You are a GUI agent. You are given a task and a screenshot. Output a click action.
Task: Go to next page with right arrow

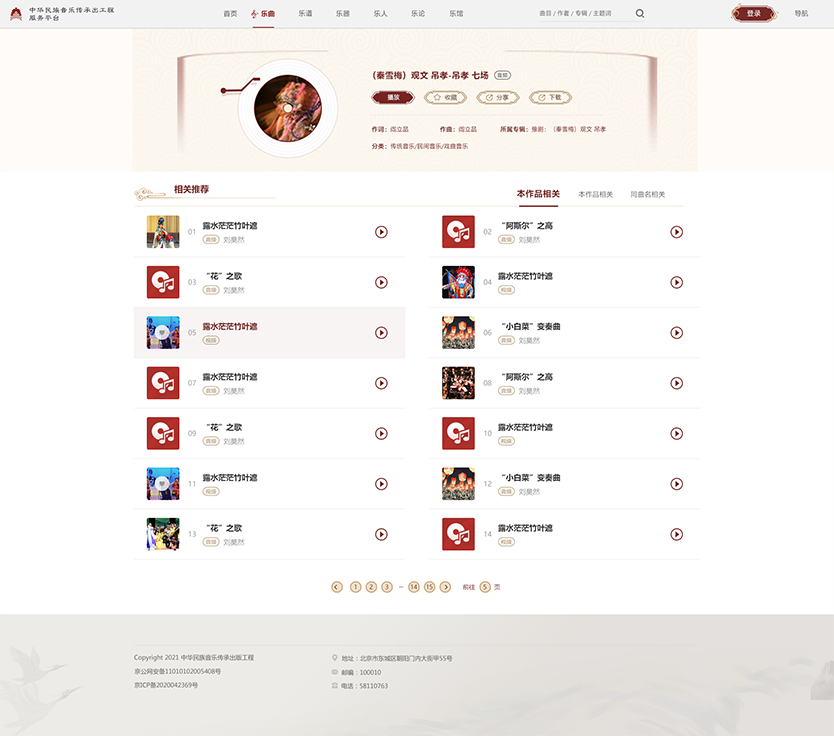(445, 587)
